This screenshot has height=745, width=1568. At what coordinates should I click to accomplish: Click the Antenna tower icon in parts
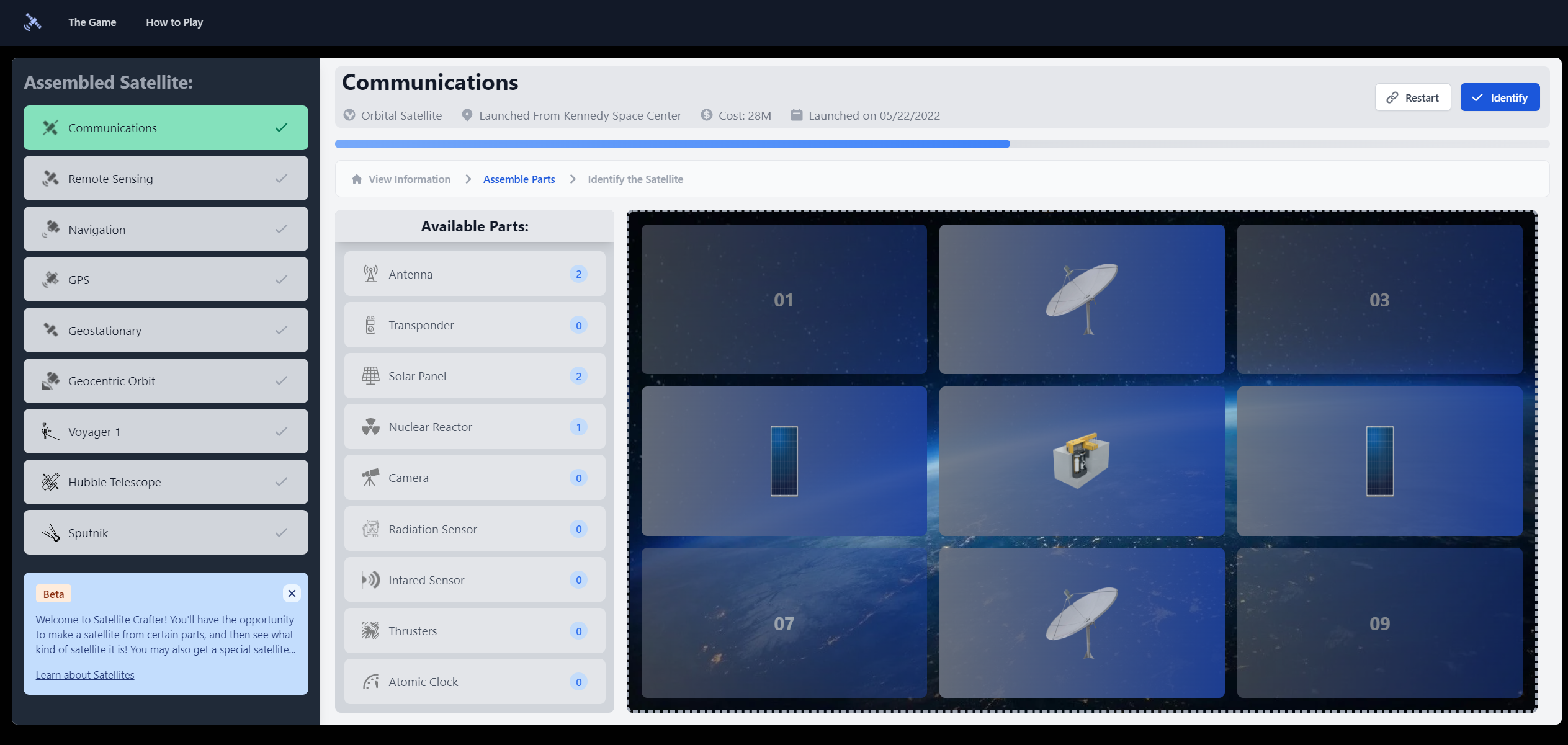pyautogui.click(x=370, y=274)
